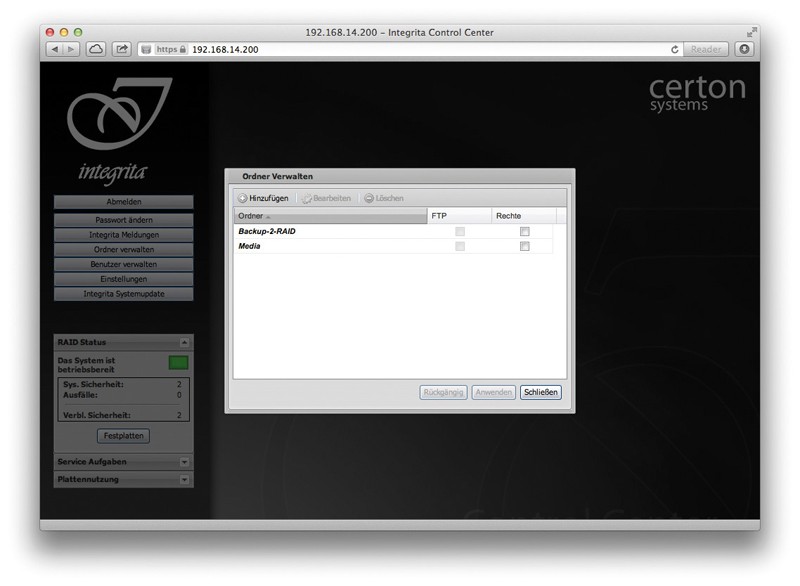Click the Rechte column header
The height and width of the screenshot is (586, 800).
click(524, 216)
